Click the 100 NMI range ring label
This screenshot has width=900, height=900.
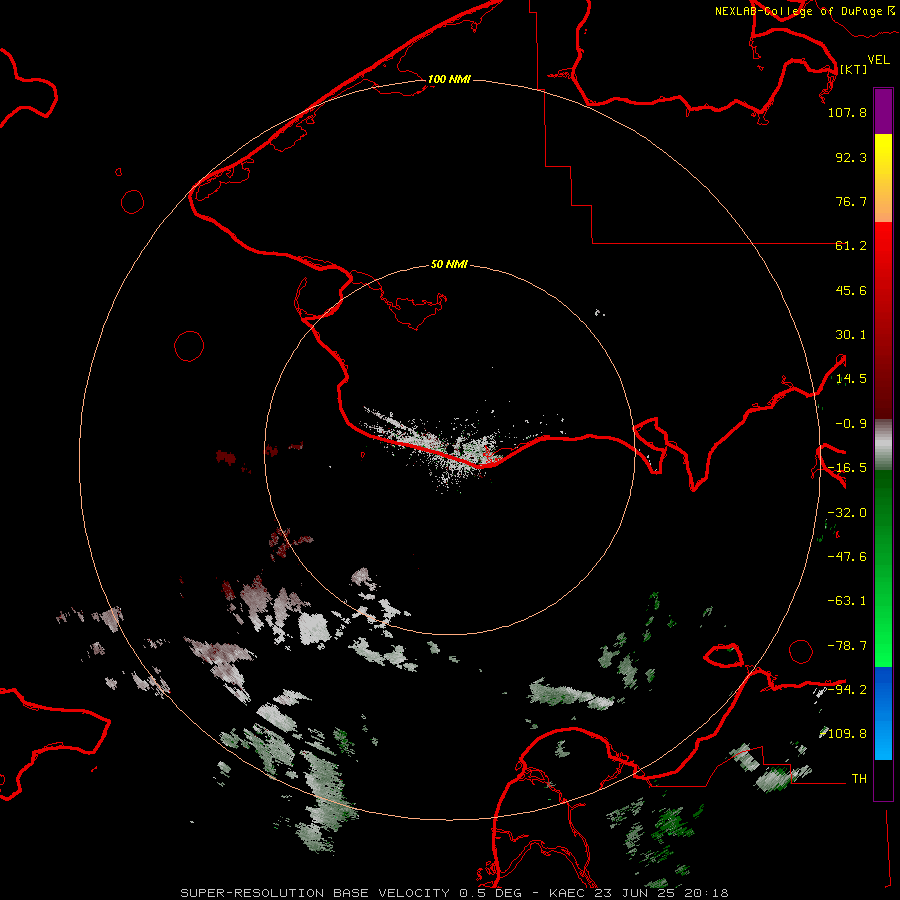[x=449, y=79]
